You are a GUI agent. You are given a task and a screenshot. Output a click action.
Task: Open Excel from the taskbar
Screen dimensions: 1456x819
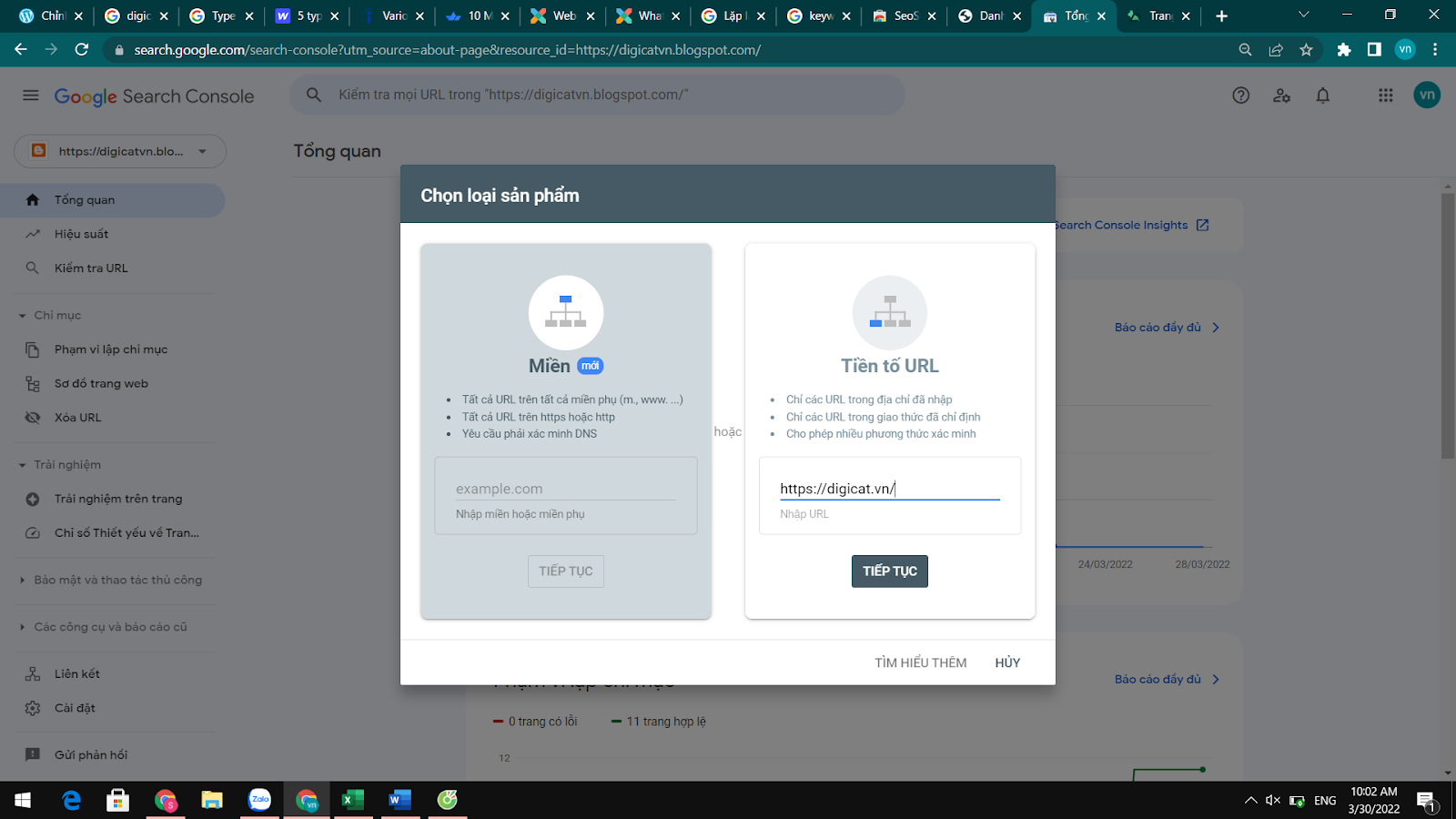352,800
